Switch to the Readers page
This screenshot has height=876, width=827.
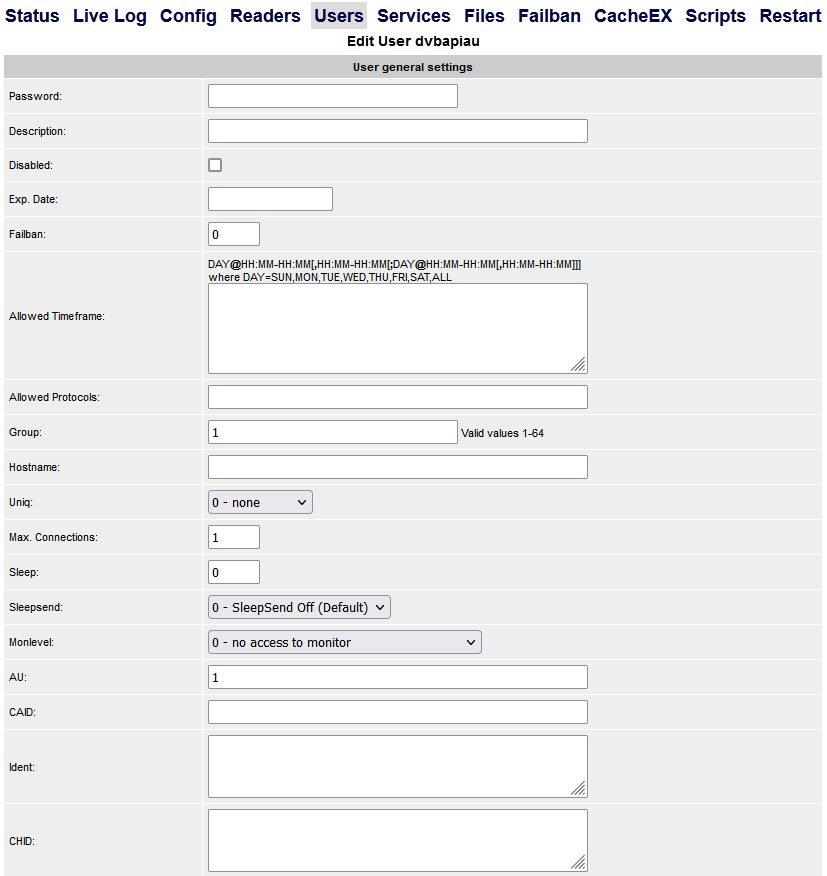(265, 16)
